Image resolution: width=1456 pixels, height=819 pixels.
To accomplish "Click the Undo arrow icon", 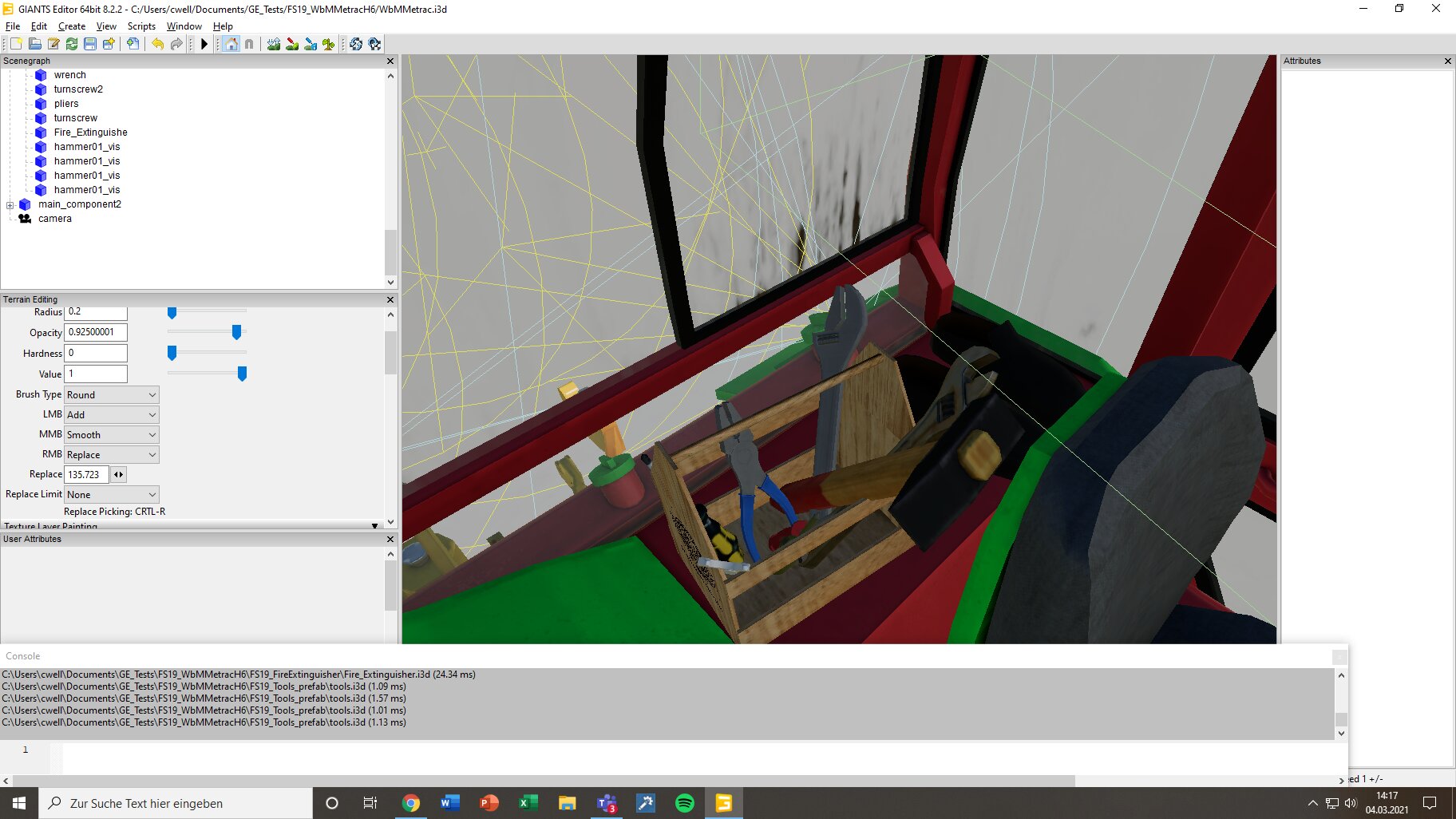I will click(158, 44).
